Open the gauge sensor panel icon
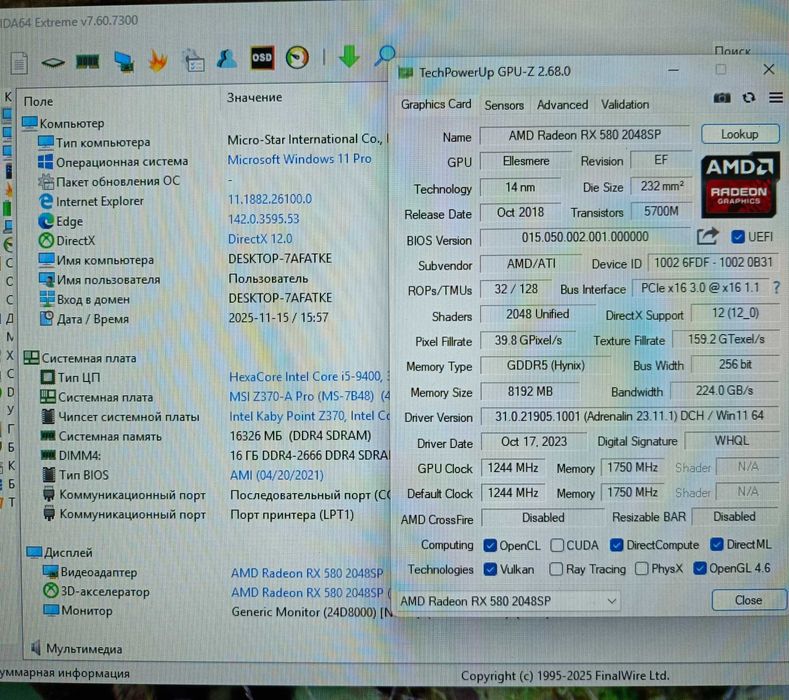The image size is (789, 700). pyautogui.click(x=297, y=57)
